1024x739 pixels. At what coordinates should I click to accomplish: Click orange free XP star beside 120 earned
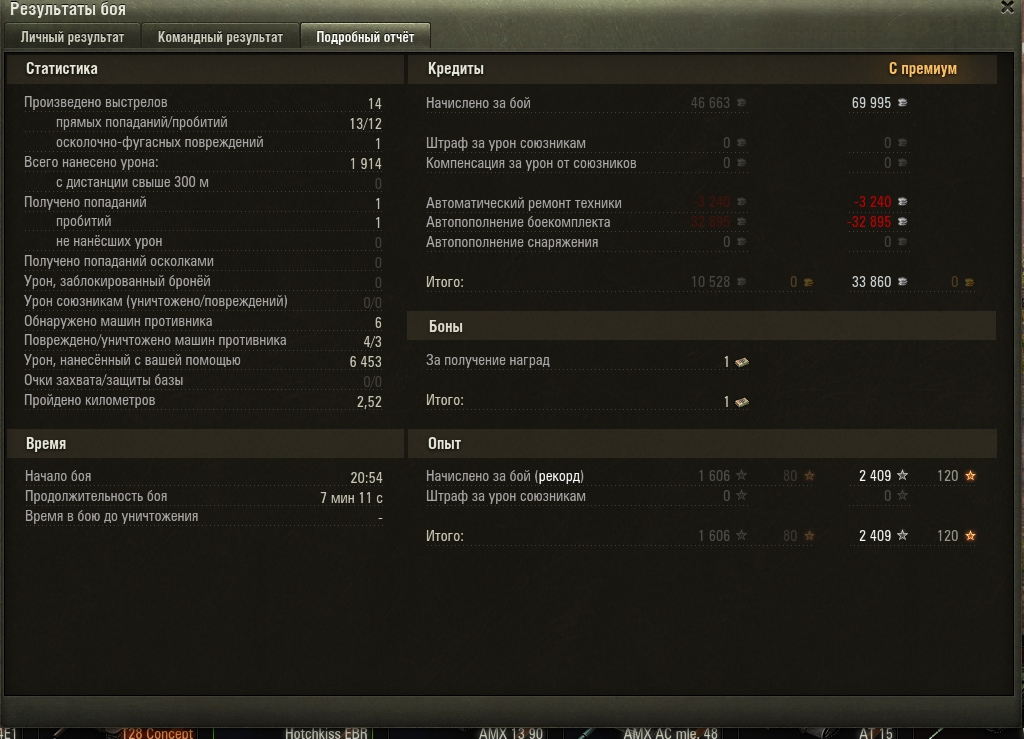point(970,476)
